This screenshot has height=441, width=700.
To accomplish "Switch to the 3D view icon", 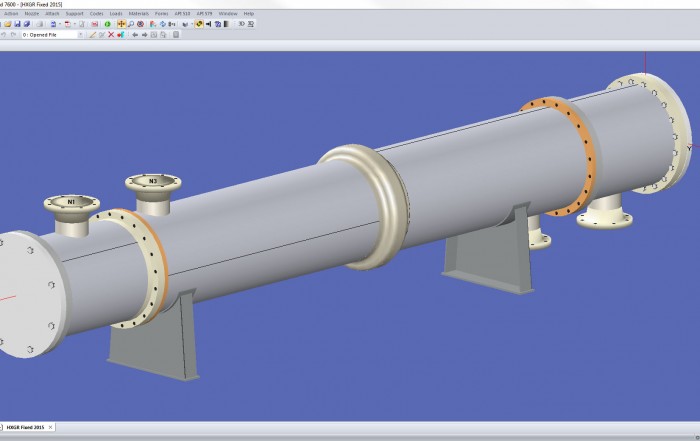I will point(242,24).
